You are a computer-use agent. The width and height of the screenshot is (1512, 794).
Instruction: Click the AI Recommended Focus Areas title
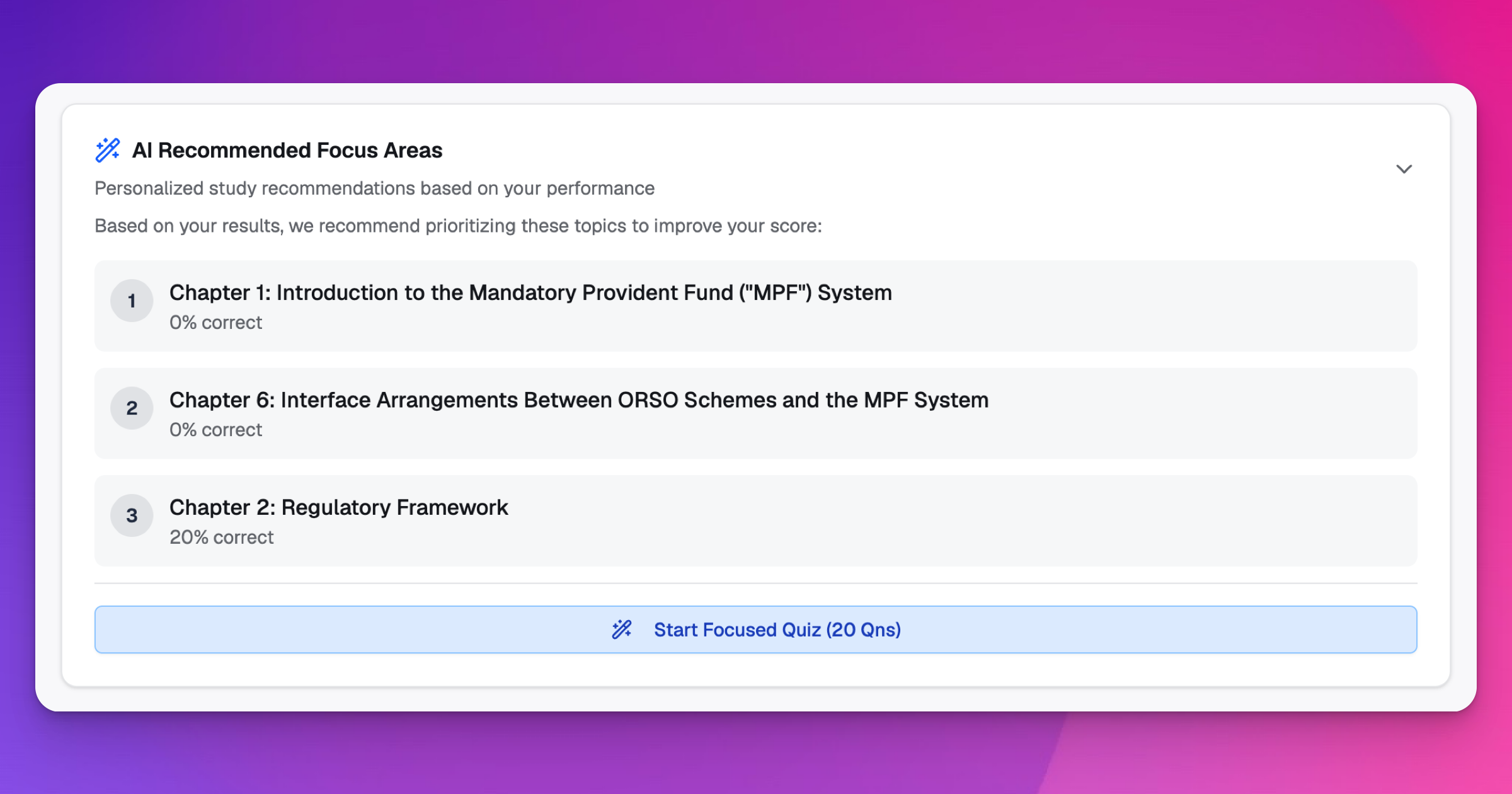coord(288,150)
